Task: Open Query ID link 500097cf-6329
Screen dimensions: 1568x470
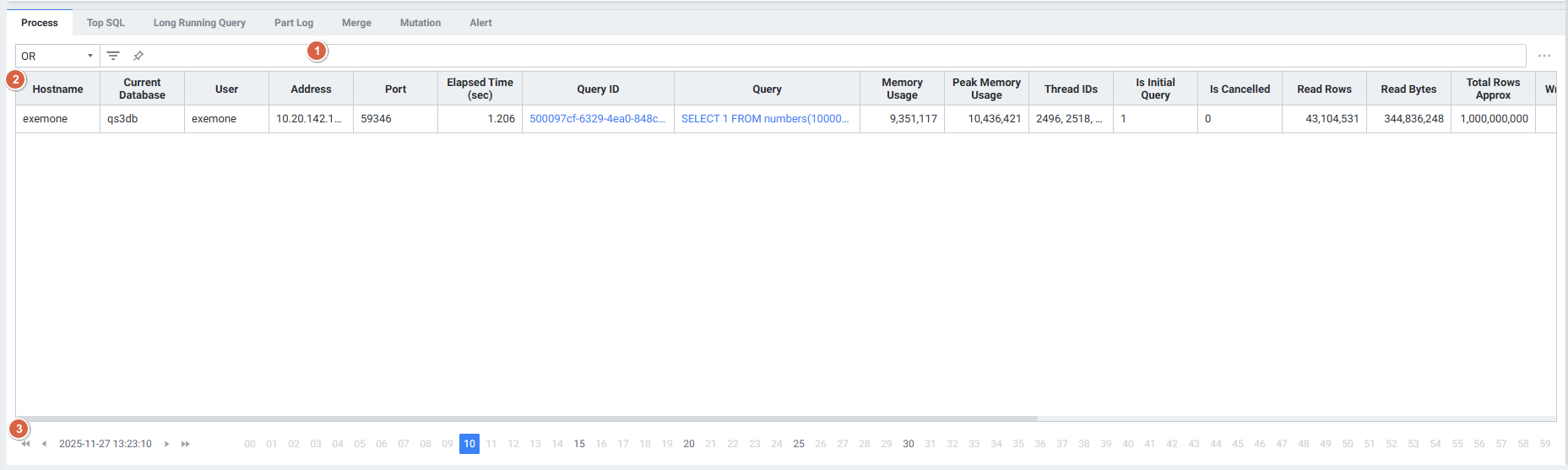Action: [597, 119]
